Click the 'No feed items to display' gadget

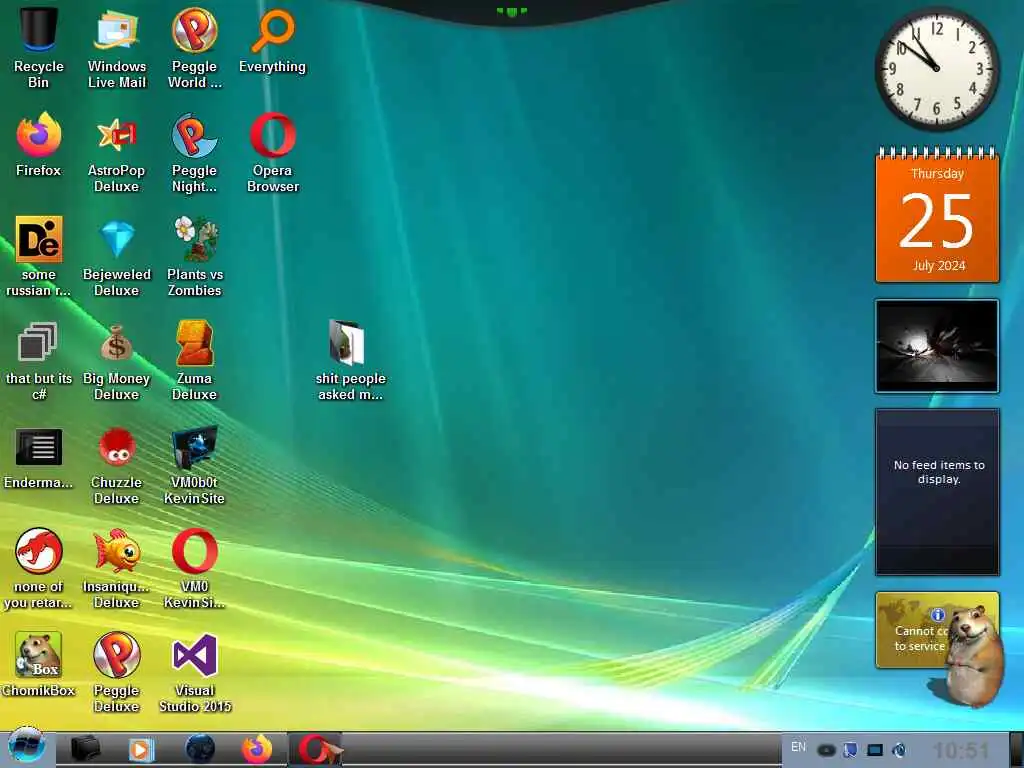click(937, 492)
